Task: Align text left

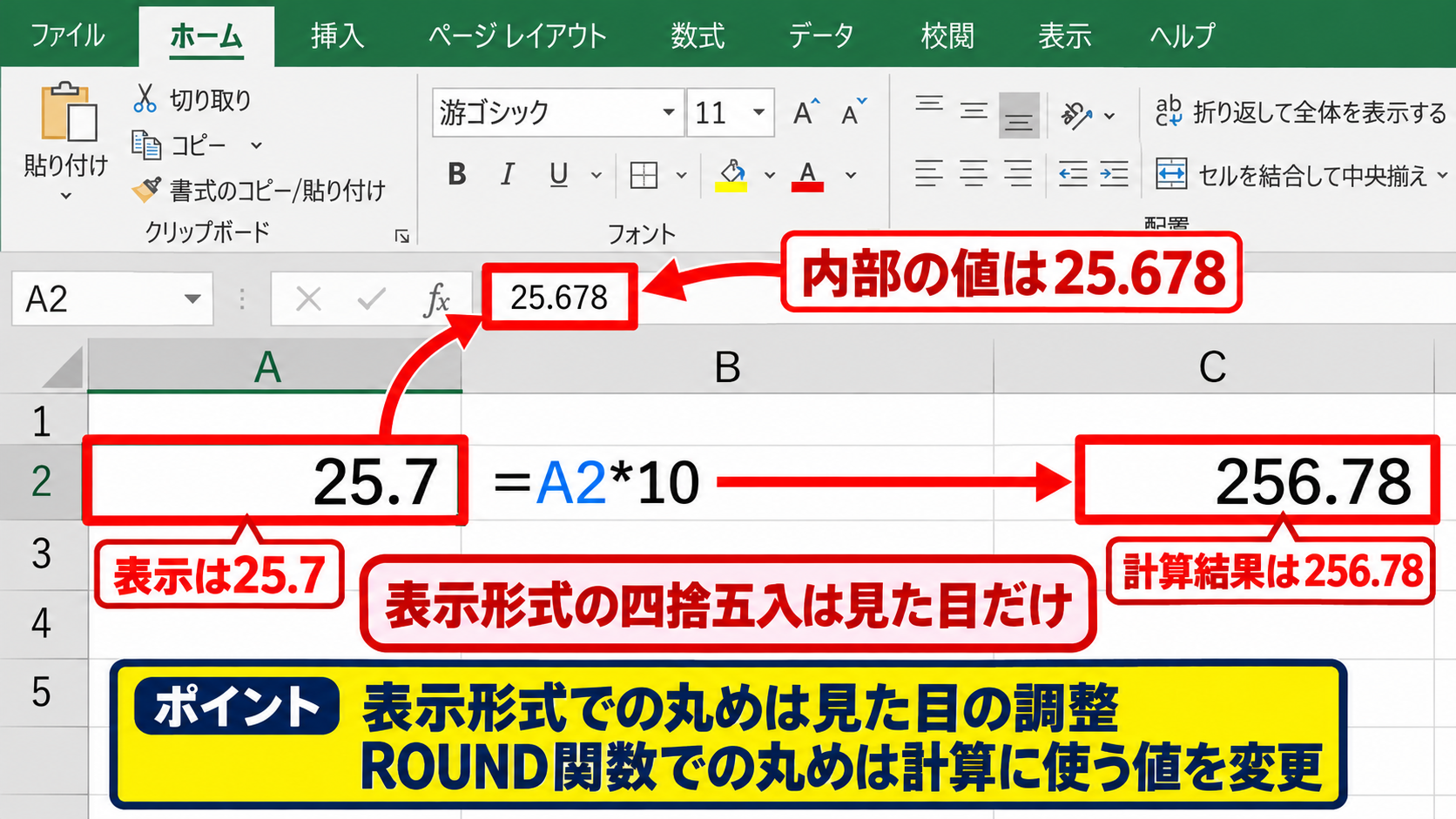Action: 929,174
